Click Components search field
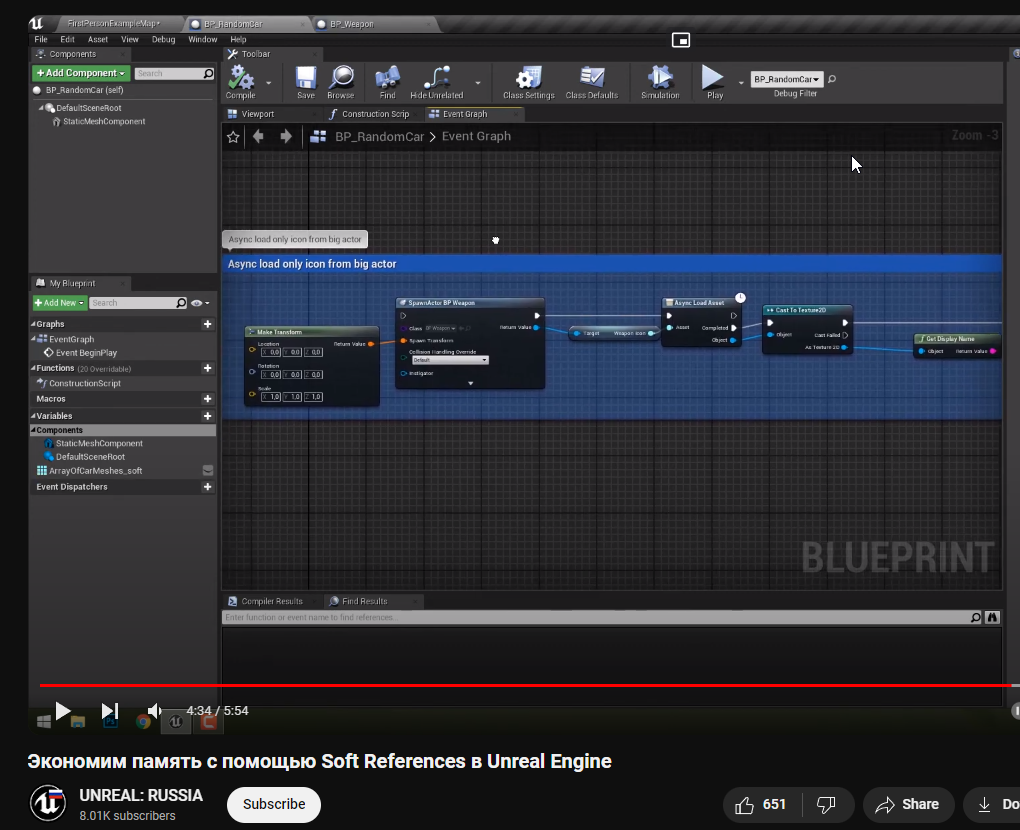Image resolution: width=1020 pixels, height=830 pixels. (x=174, y=74)
